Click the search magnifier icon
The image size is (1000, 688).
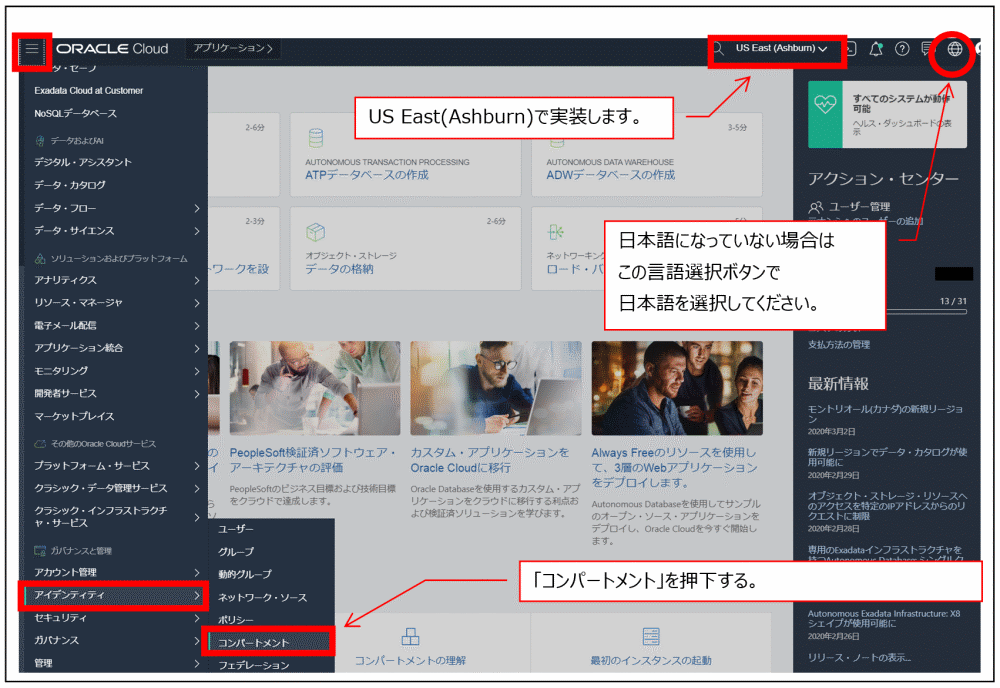pyautogui.click(x=718, y=49)
